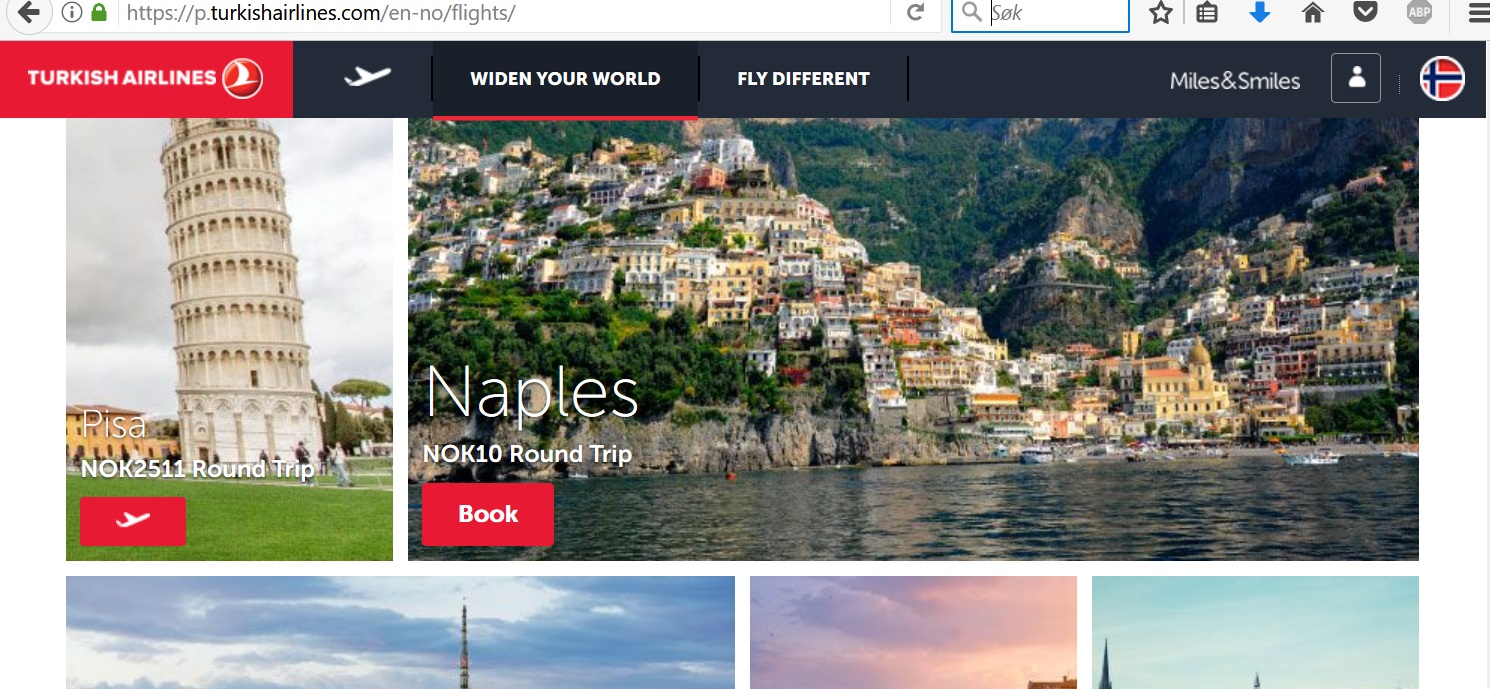
Task: Click the Miles&Smiles link
Action: (x=1235, y=81)
